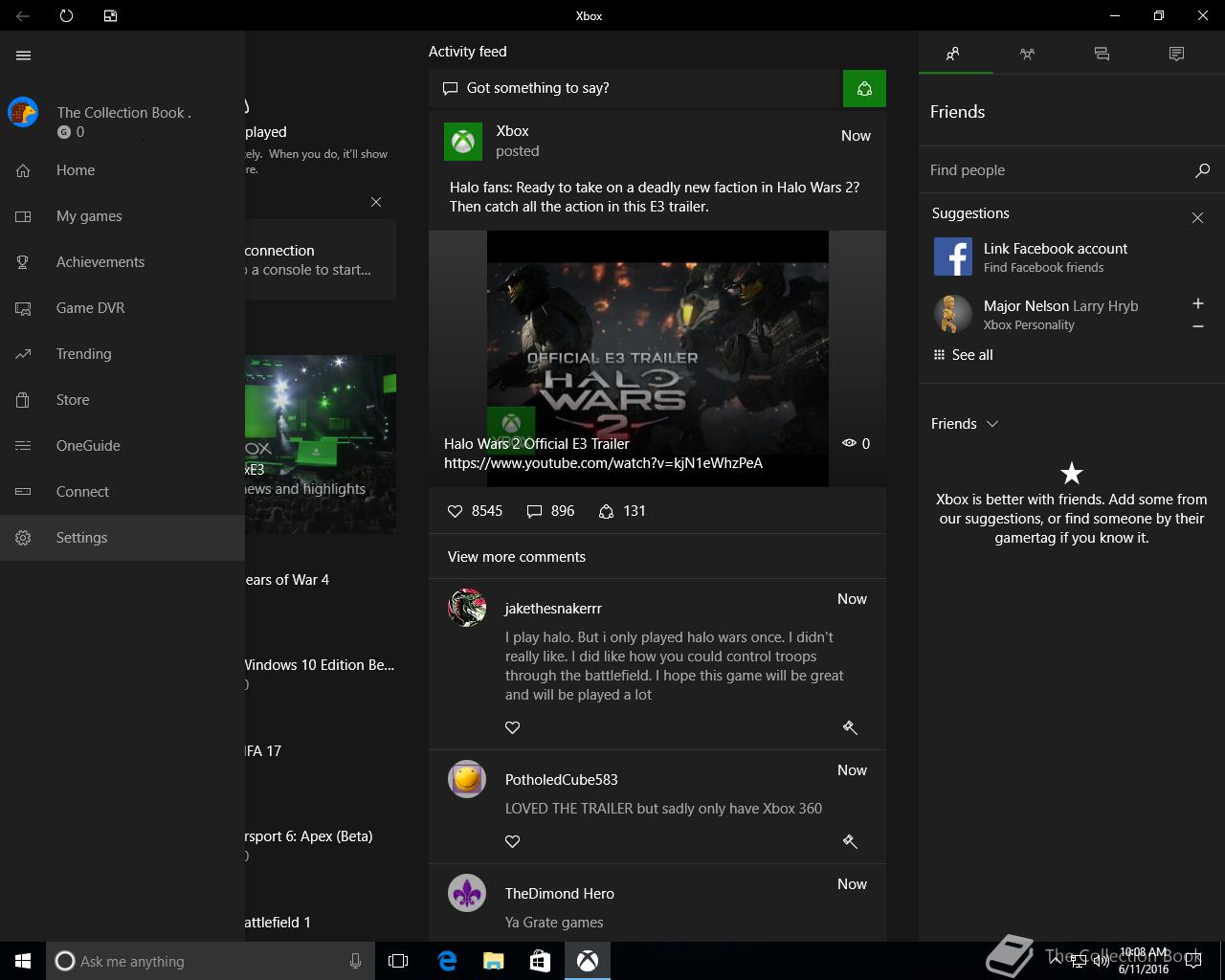The width and height of the screenshot is (1225, 980).
Task: Open OneGuide in sidebar
Action: pos(122,446)
